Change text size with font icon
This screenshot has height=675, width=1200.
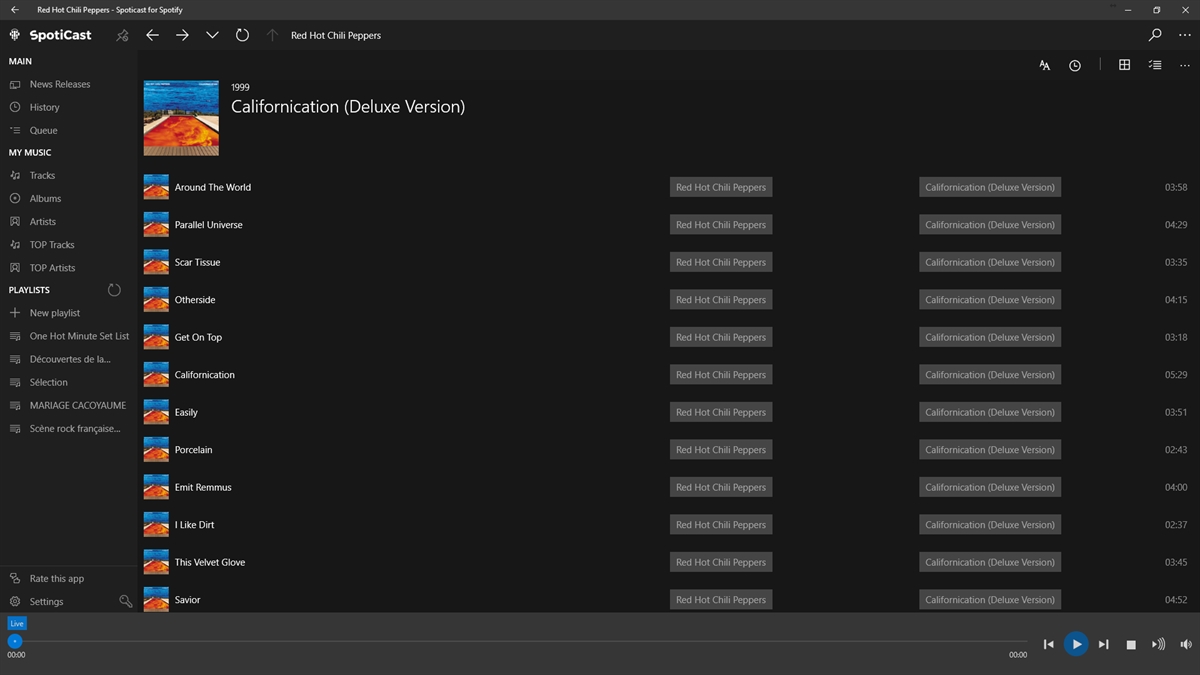(x=1044, y=65)
